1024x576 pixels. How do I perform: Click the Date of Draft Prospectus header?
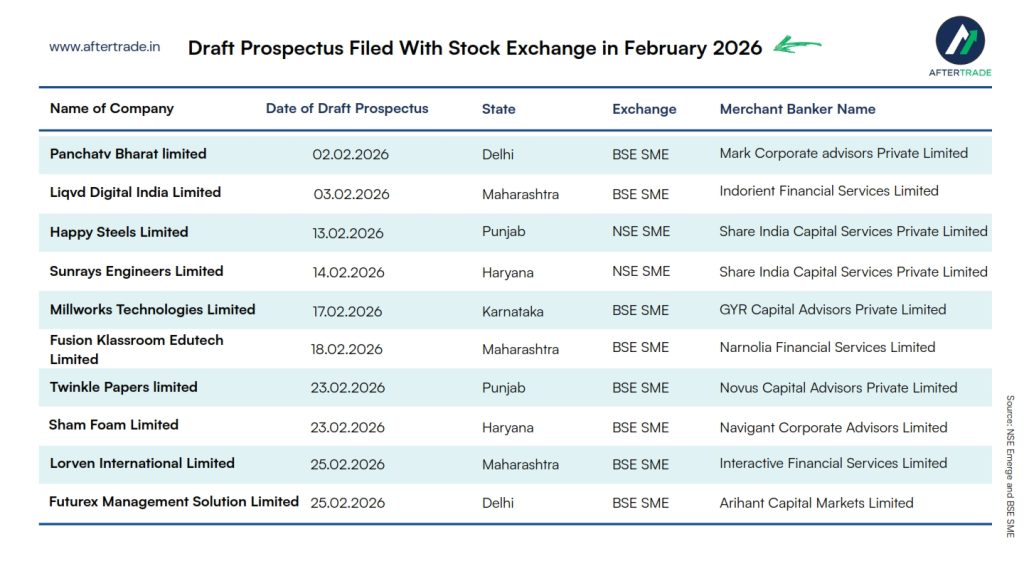347,109
